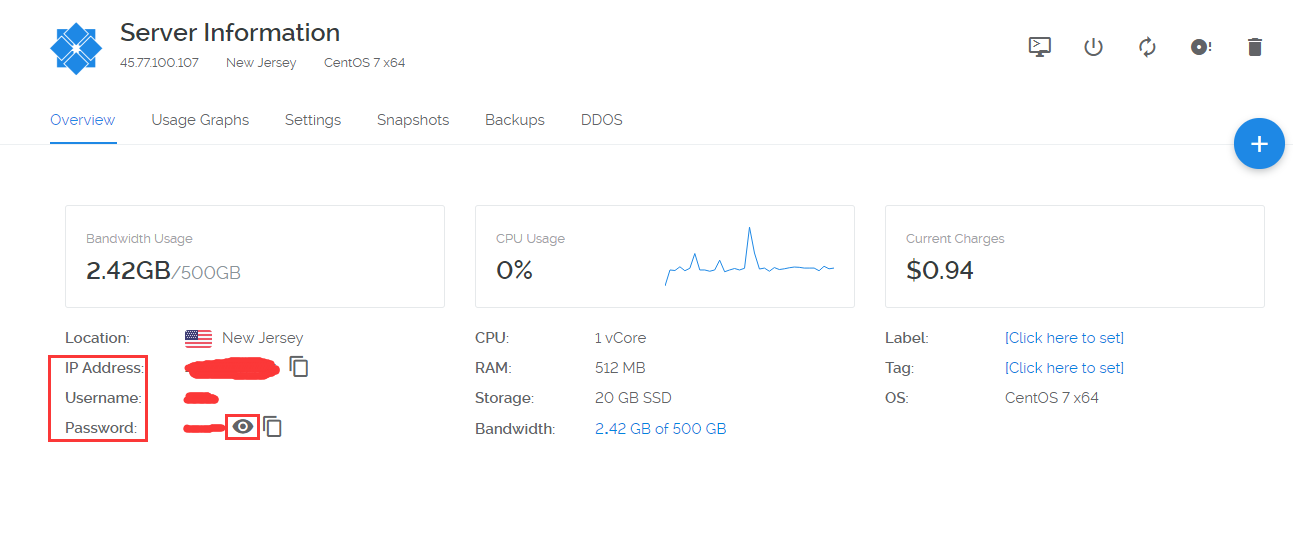
Task: Copy the IP address to clipboard
Action: tap(299, 367)
